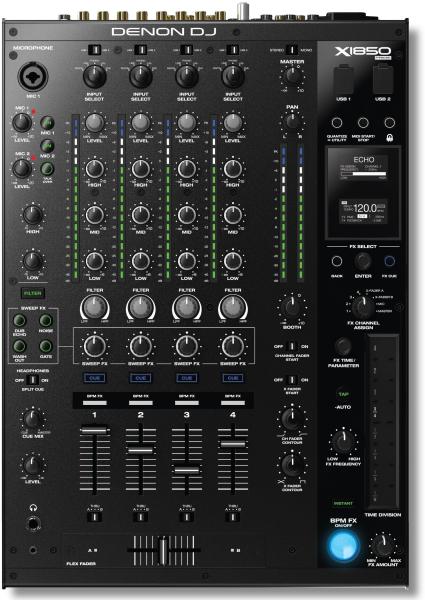Toggle the headphones SPLIT CUE switch

[33, 380]
